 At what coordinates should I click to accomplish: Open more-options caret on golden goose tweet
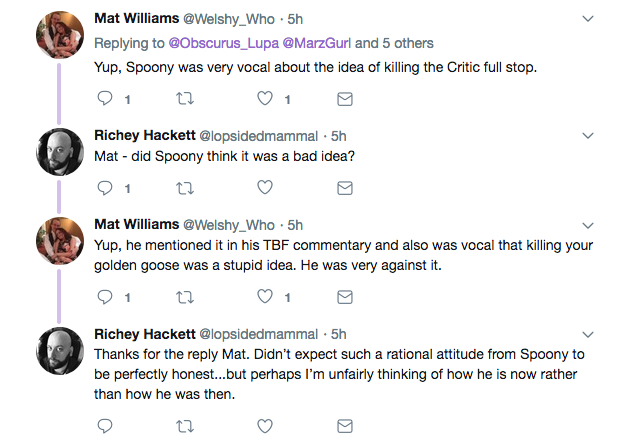[x=587, y=224]
